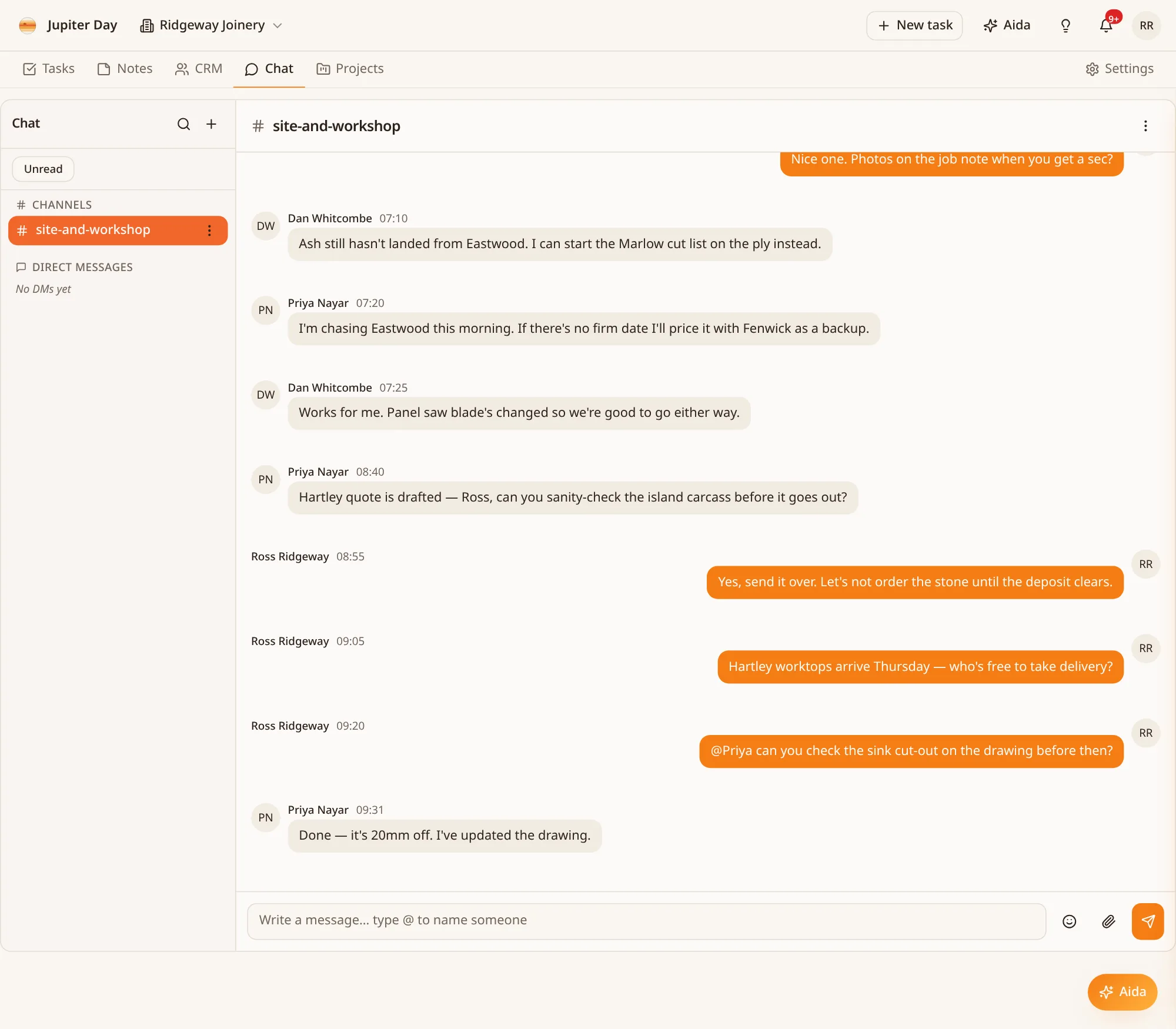
Task: Open channel header three-dot menu
Action: coord(1145,126)
